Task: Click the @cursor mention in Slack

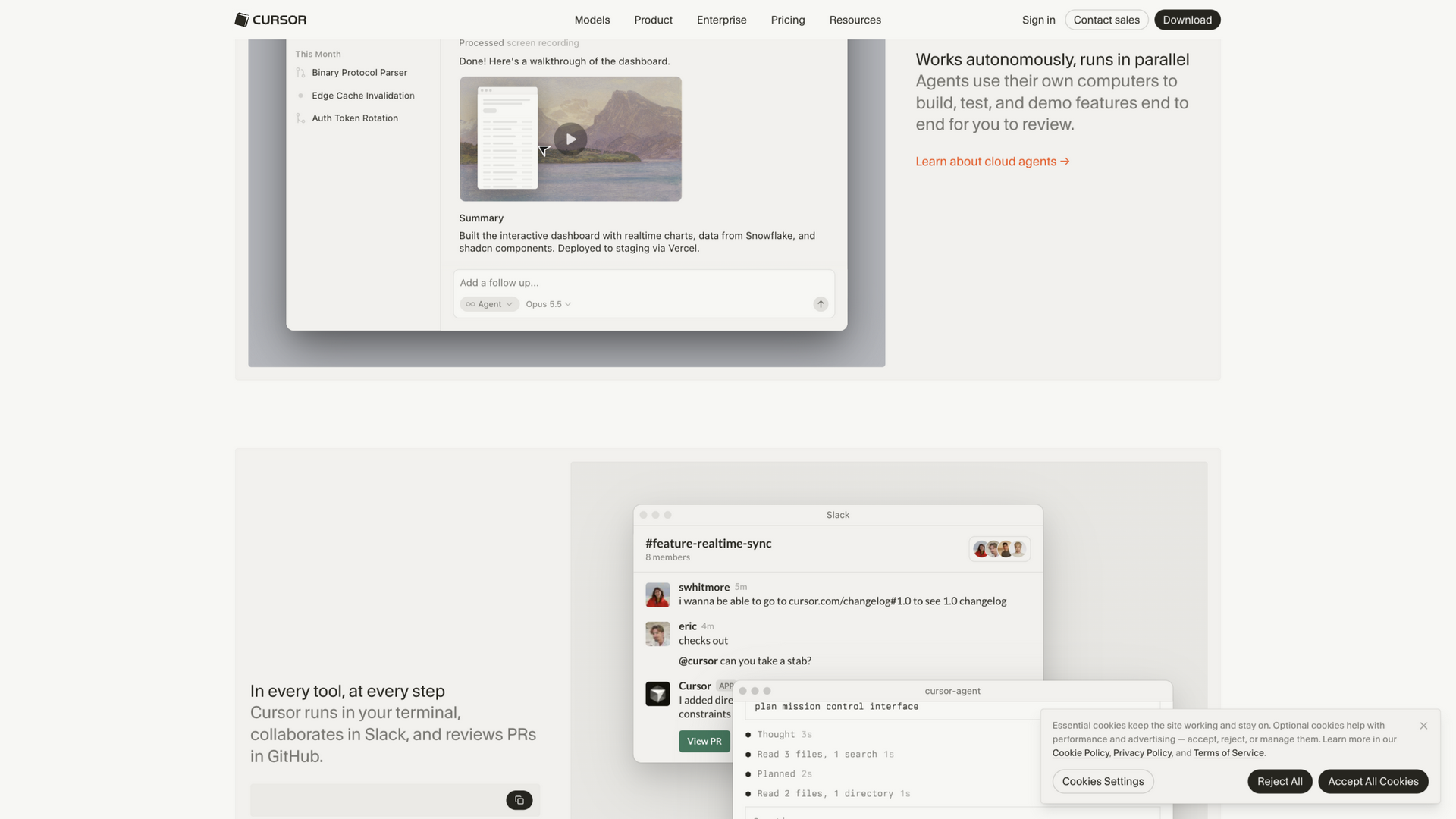Action: point(698,661)
